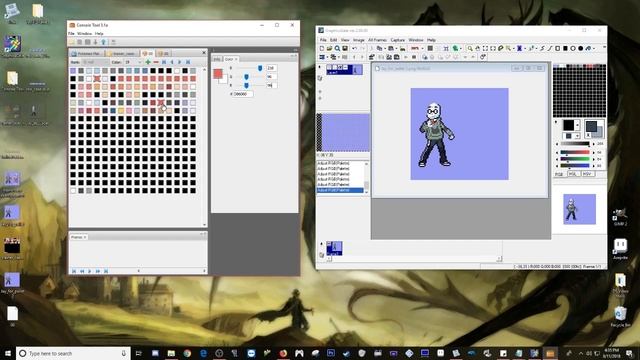The width and height of the screenshot is (640, 360).
Task: Switch to the RGB color tab in GraphicsGale
Action: 559,174
